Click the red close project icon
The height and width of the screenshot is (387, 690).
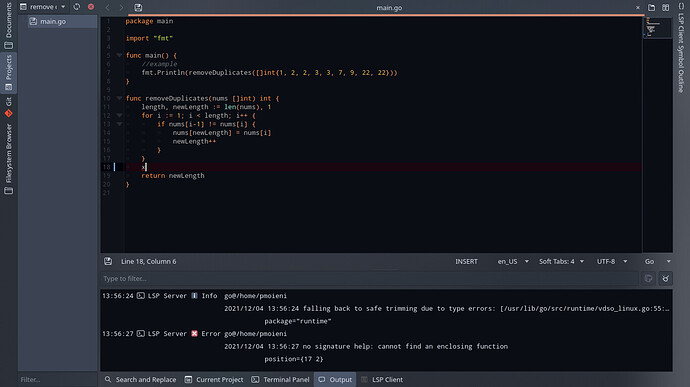91,7
